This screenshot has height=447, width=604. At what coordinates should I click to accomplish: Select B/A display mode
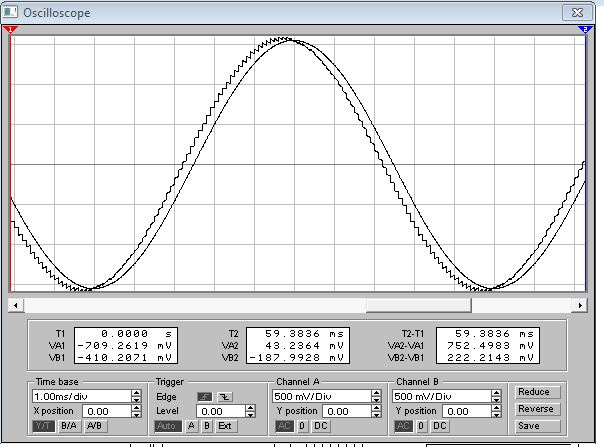pyautogui.click(x=69, y=426)
